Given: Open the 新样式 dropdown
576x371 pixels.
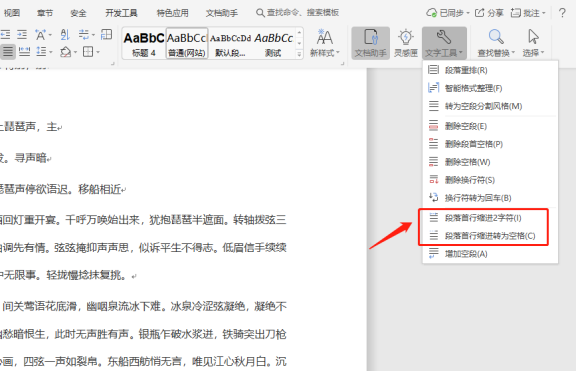Looking at the screenshot, I should pyautogui.click(x=325, y=43).
